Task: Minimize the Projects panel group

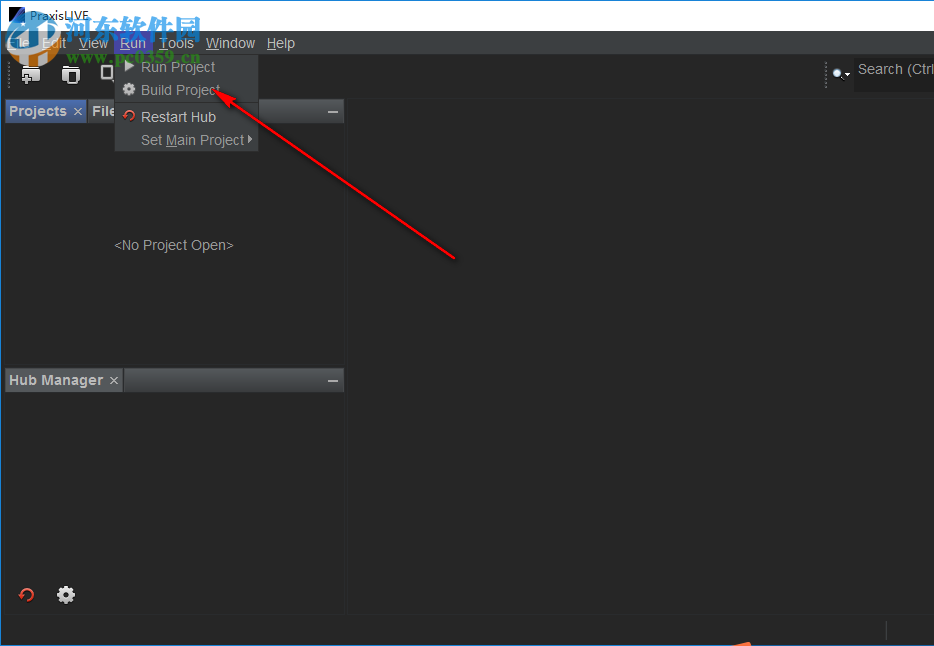Action: (333, 112)
